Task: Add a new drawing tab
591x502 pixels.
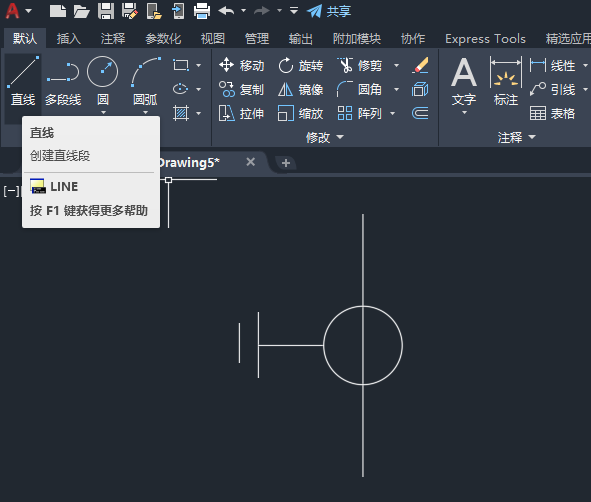Action: (286, 163)
